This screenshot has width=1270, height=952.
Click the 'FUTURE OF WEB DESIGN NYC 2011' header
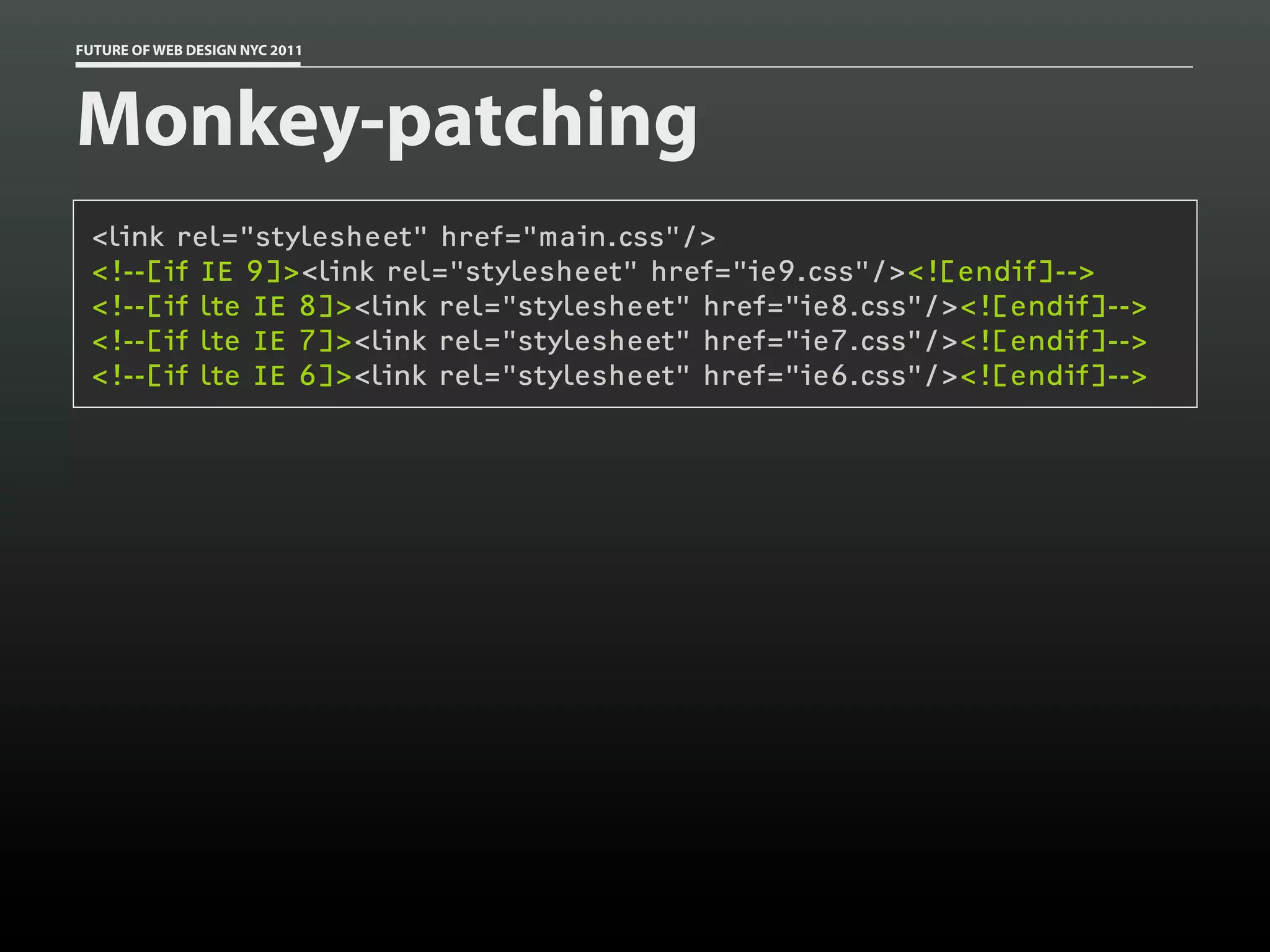coord(189,50)
